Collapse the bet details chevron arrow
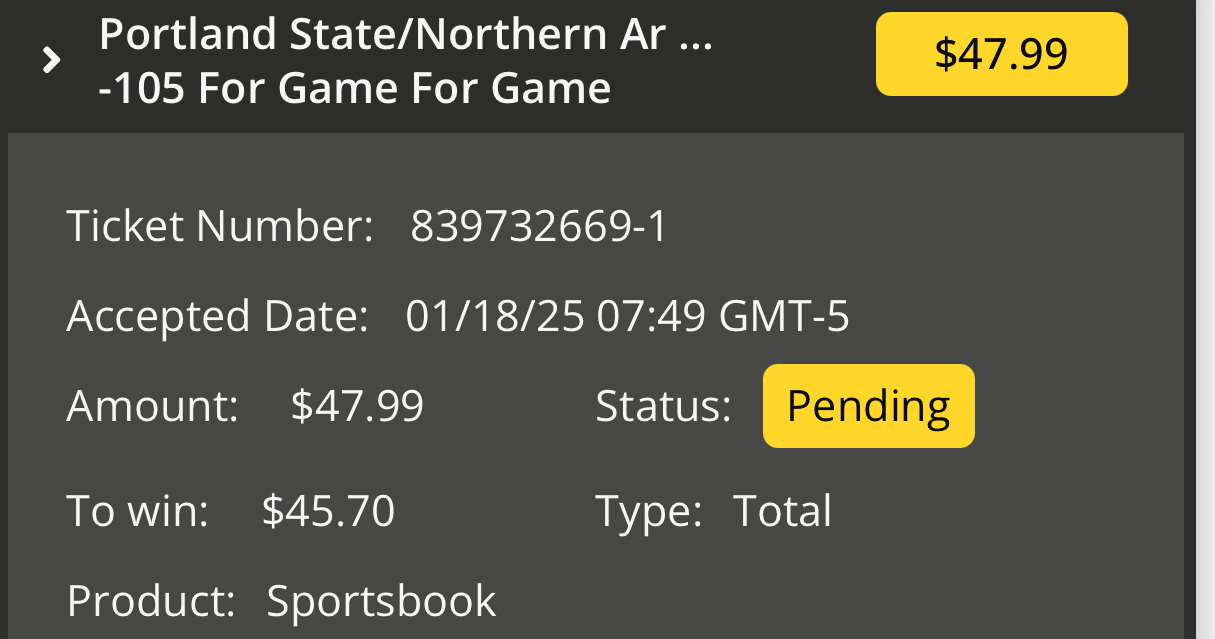 51,61
